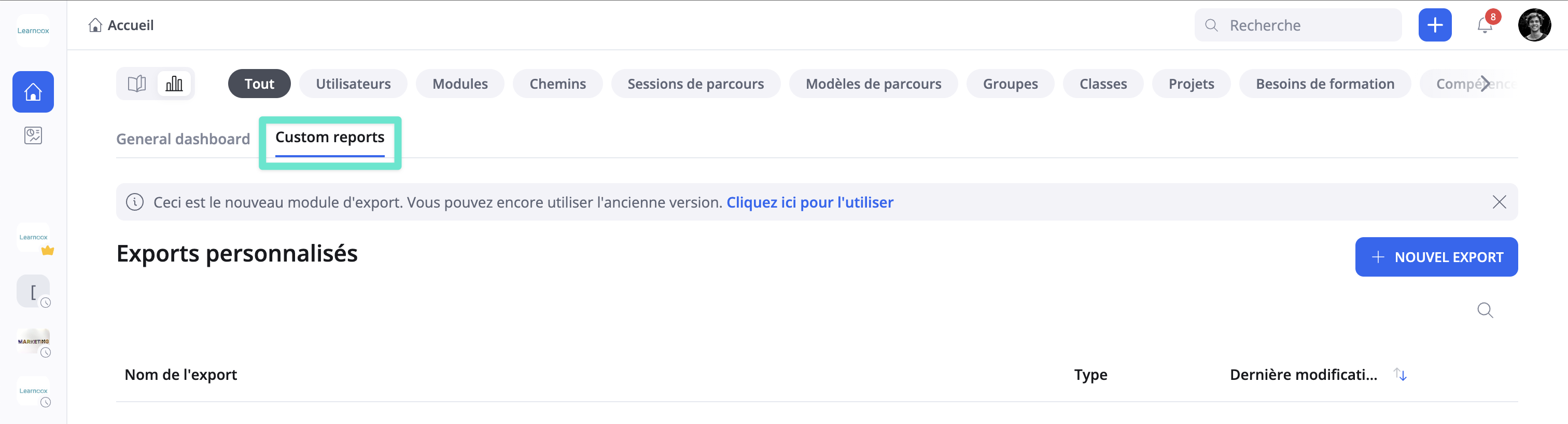Click the NOUVEL EXPORT button
Screen dimensions: 1568x424
tap(1436, 257)
